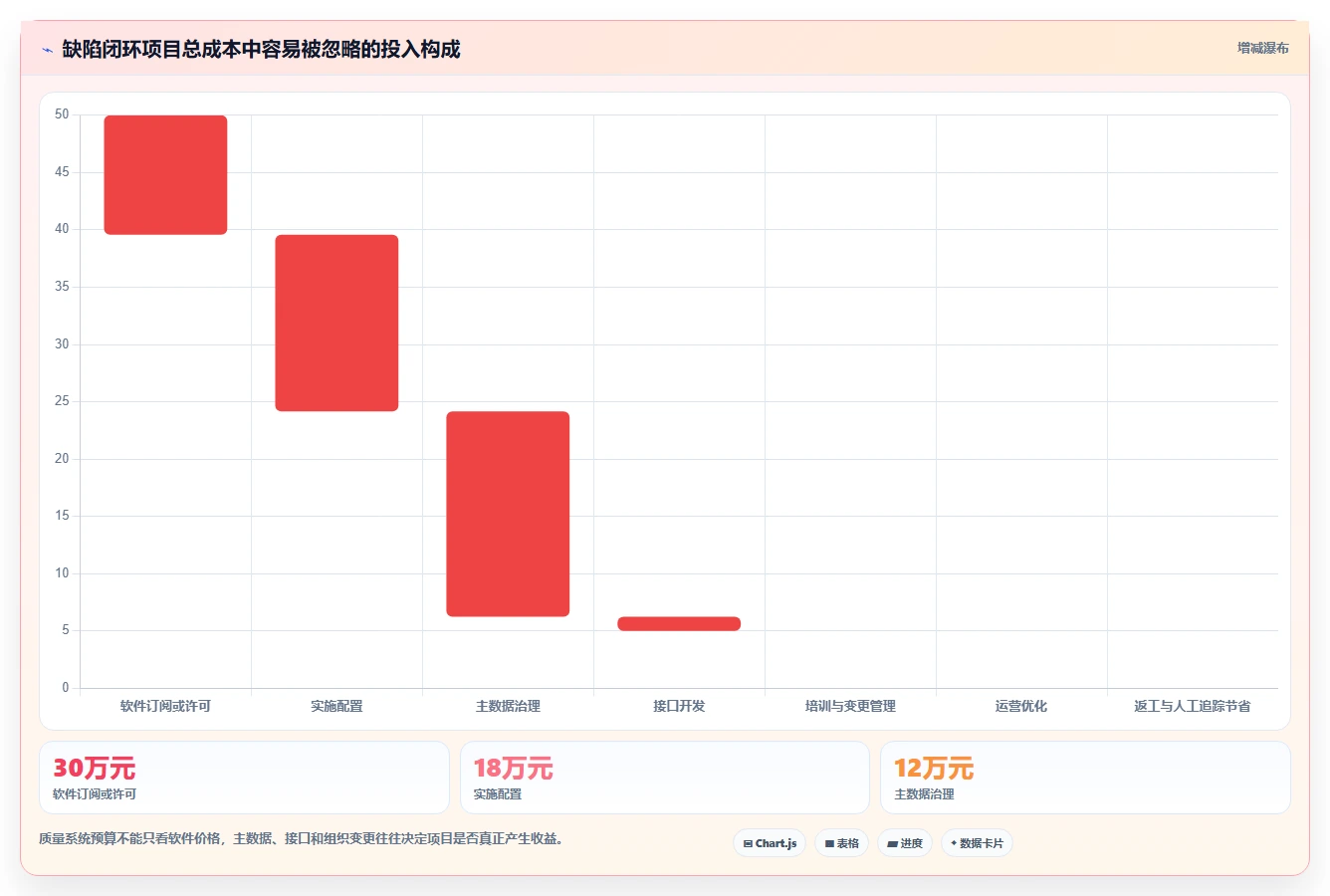The image size is (1330, 896).
Task: Click the 30万元 summary card
Action: 244,778
